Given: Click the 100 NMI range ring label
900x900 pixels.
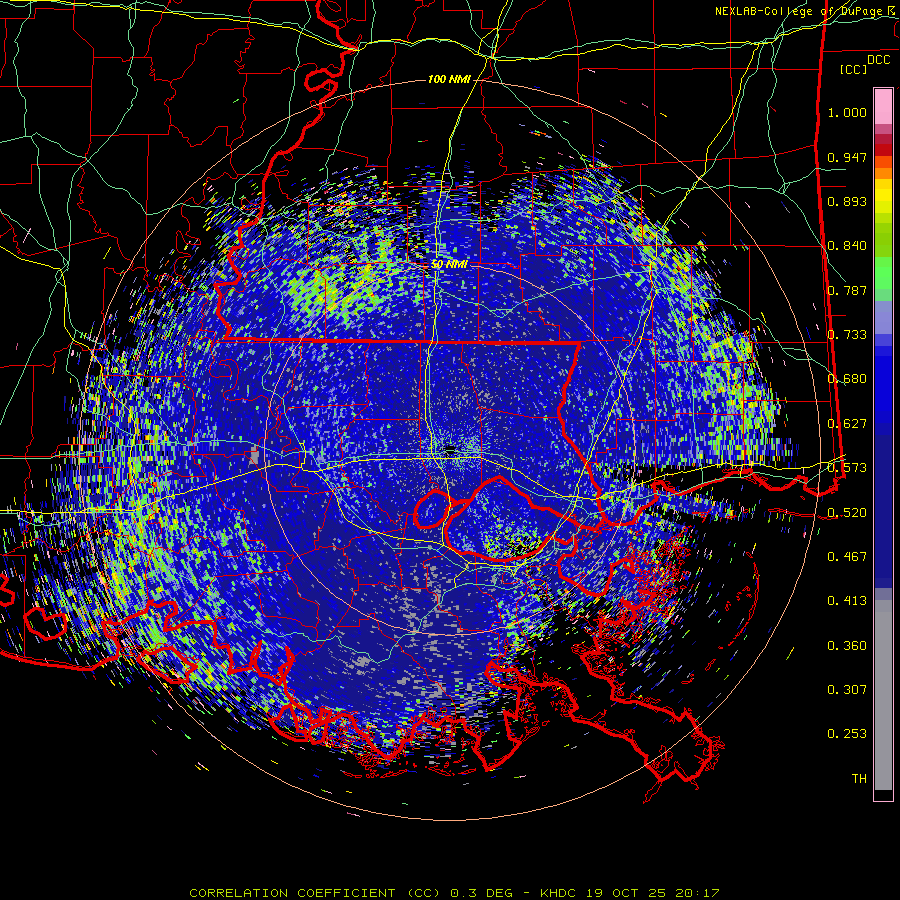Looking at the screenshot, I should click(449, 79).
